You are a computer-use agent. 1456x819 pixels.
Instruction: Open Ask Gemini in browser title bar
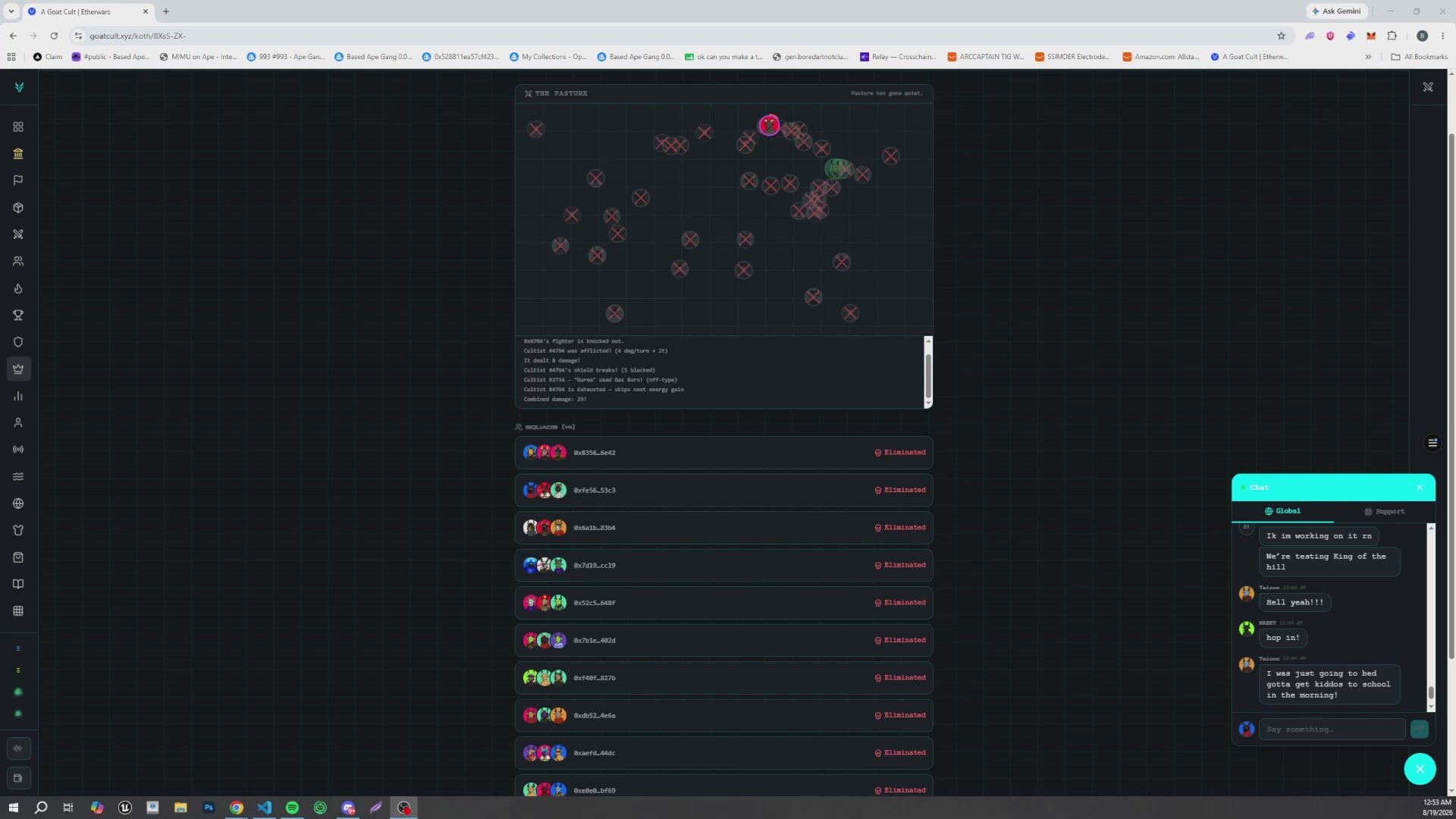point(1336,11)
